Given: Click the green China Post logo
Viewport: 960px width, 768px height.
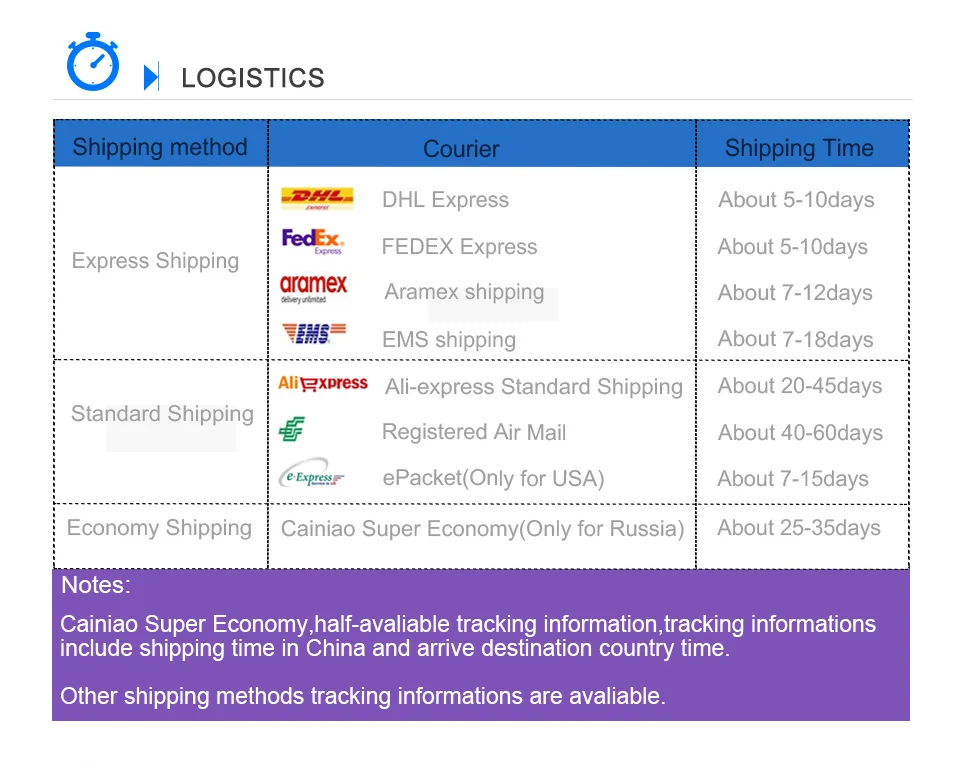Looking at the screenshot, I should 291,429.
